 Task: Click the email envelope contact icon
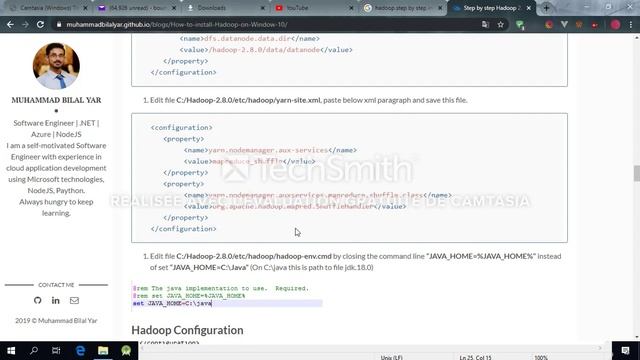[x=74, y=300]
